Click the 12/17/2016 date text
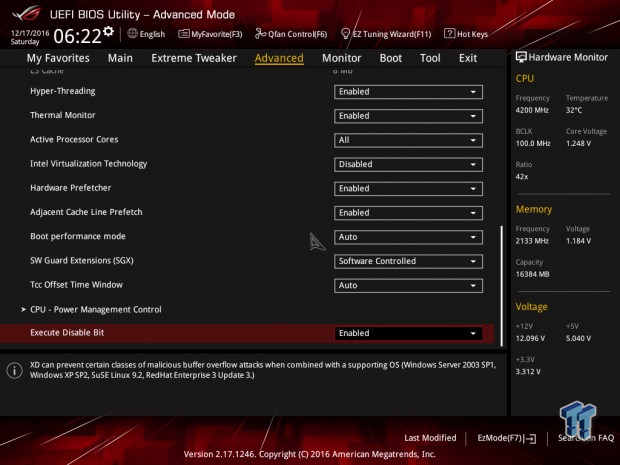The image size is (620, 465). tap(30, 33)
